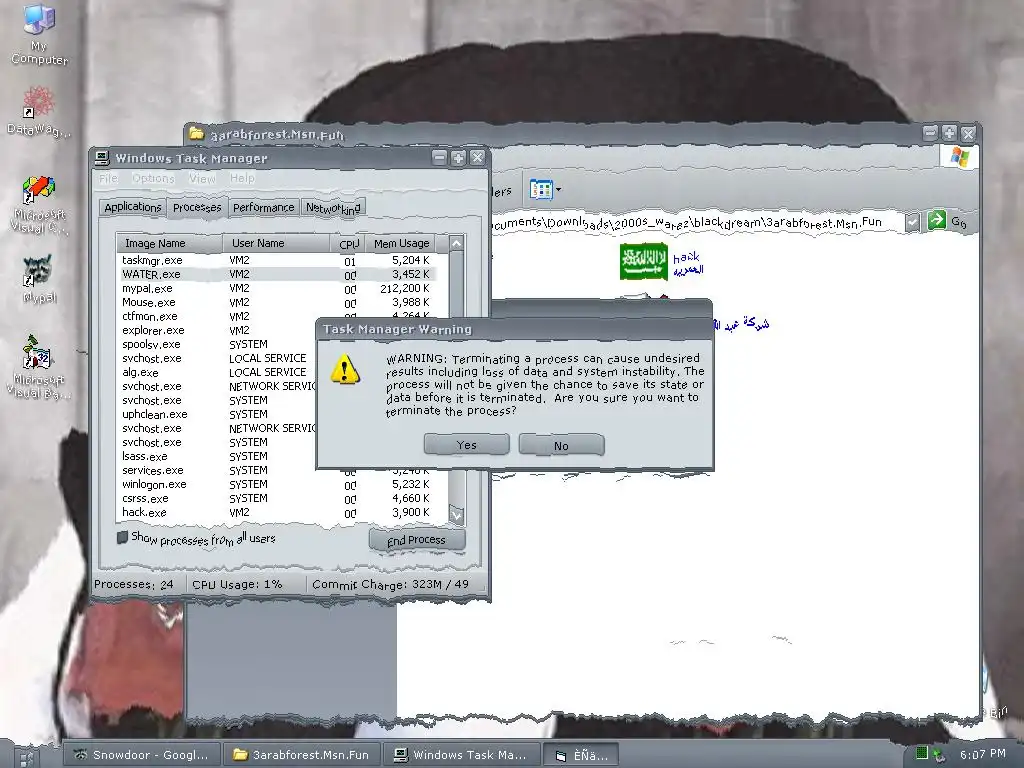
Task: Switch to the Performance tab
Action: click(x=263, y=207)
